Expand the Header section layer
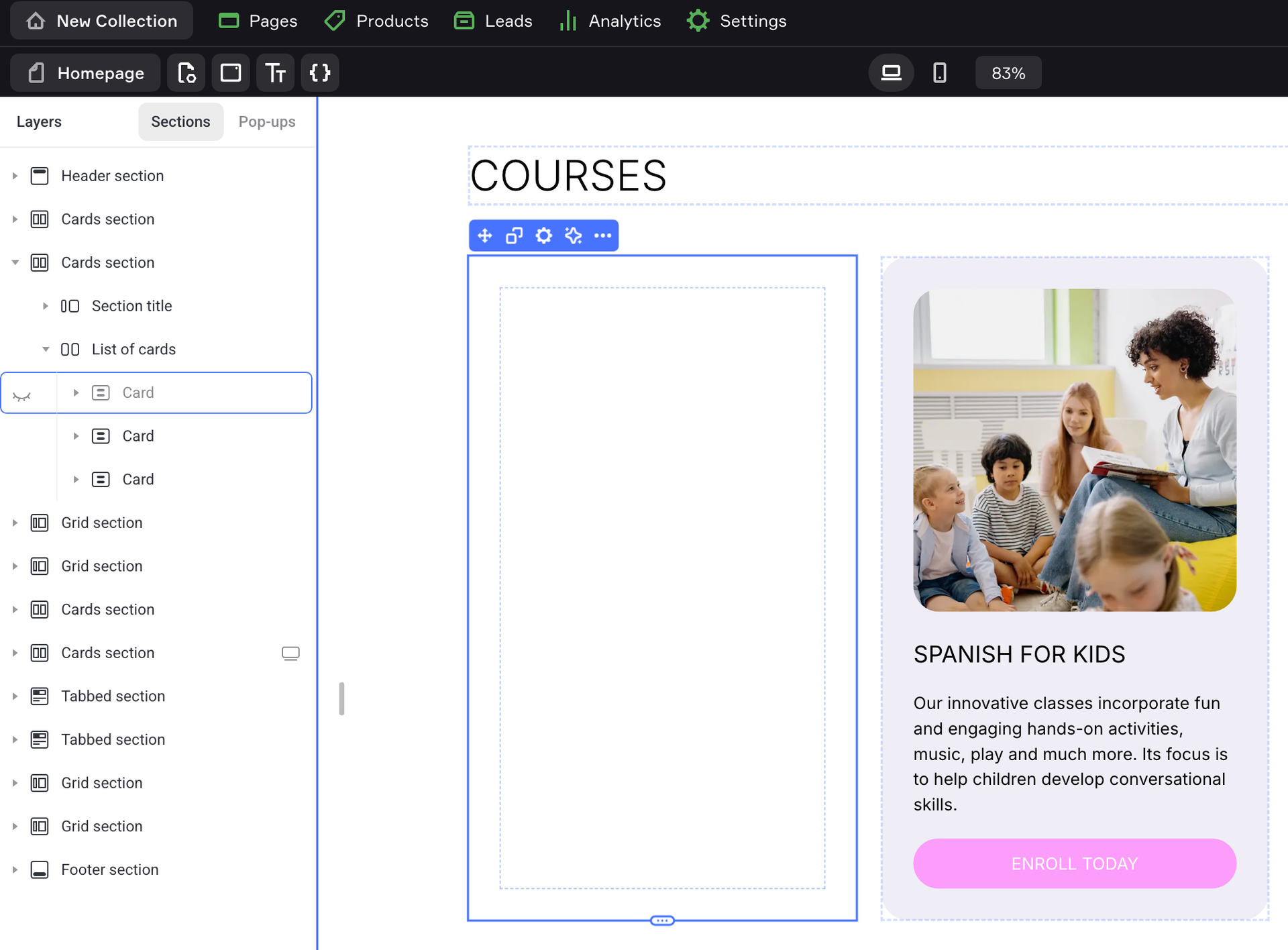Viewport: 1288px width, 950px height. pyautogui.click(x=15, y=176)
